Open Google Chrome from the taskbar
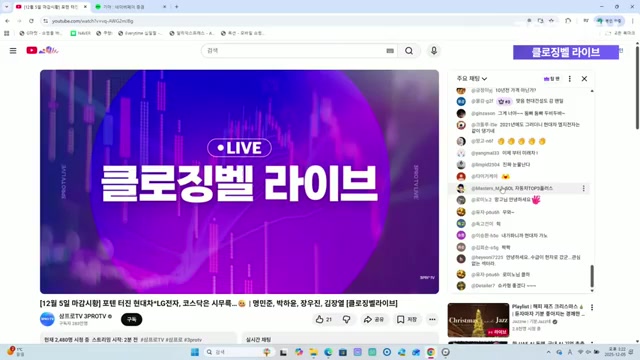The image size is (640, 360). click(431, 352)
